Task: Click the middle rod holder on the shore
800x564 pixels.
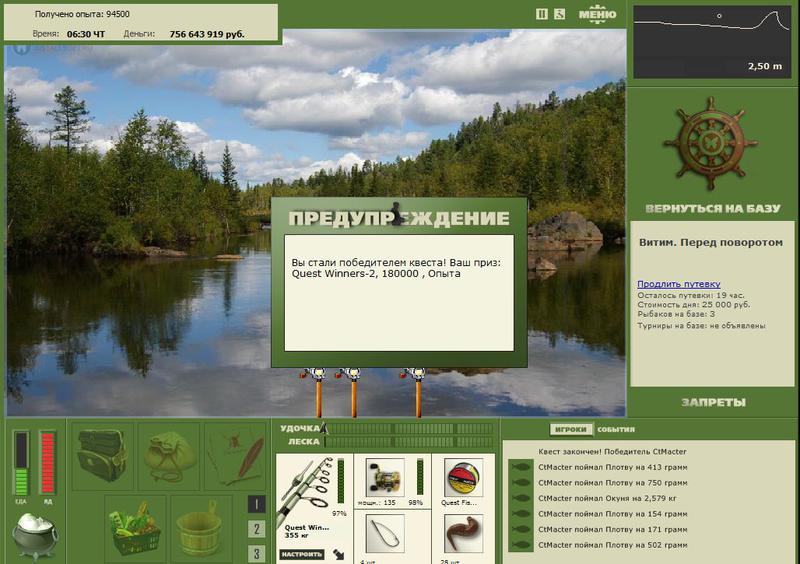Action: 353,392
